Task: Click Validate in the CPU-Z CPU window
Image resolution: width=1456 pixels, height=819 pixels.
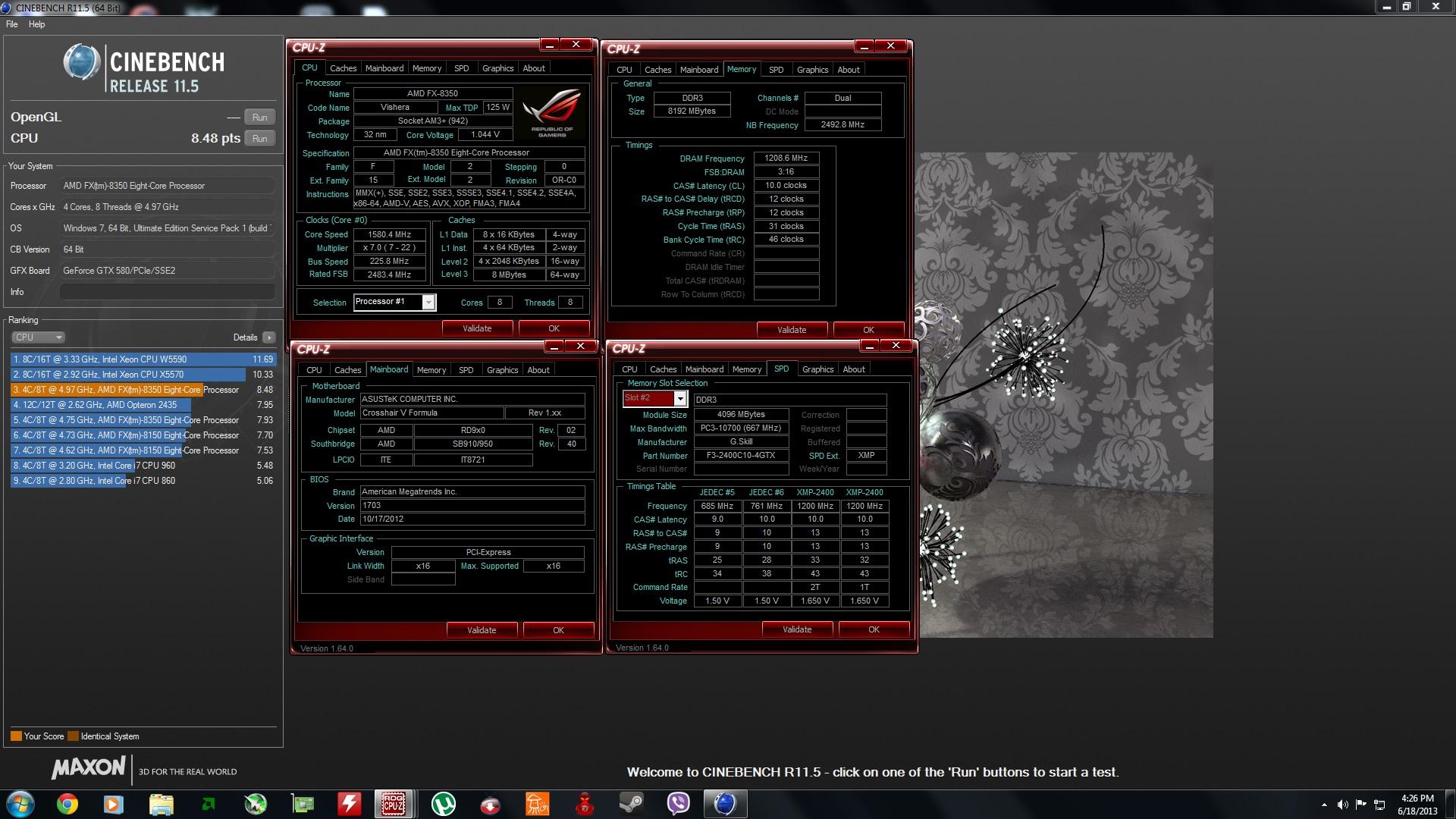Action: click(477, 328)
